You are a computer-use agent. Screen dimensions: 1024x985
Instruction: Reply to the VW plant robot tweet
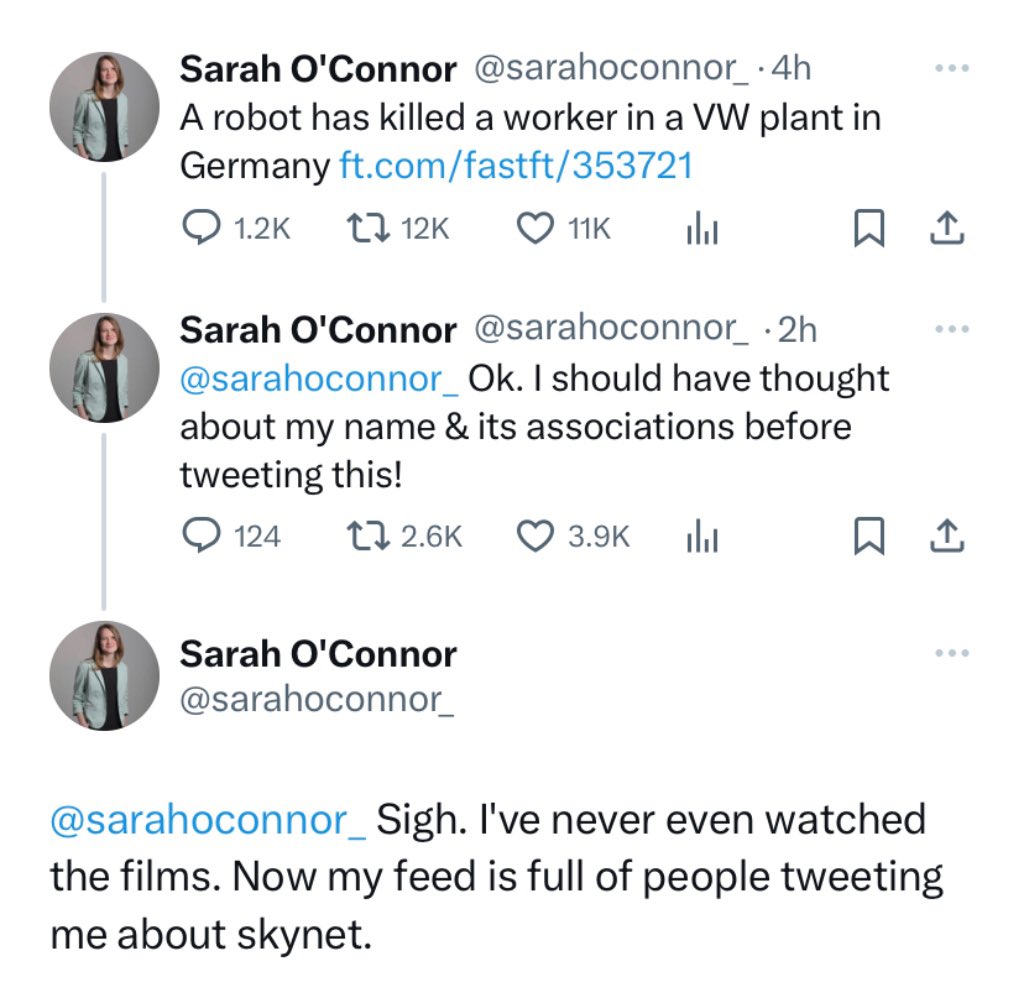203,229
